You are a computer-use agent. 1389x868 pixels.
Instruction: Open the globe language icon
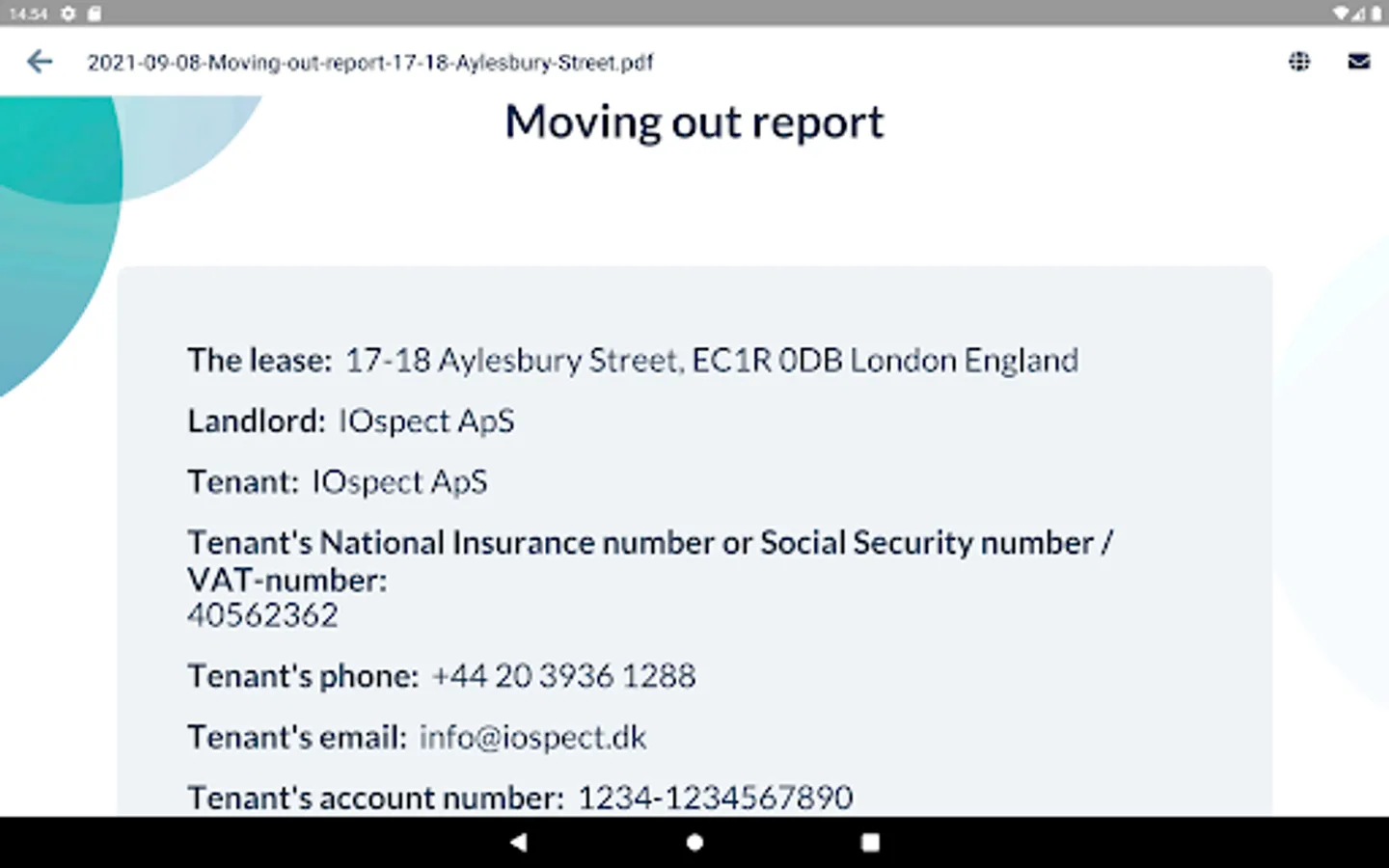pyautogui.click(x=1299, y=62)
